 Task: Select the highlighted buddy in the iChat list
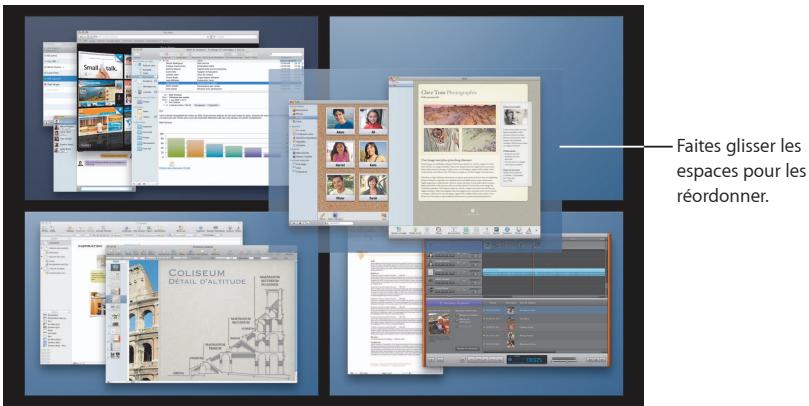[x=60, y=78]
